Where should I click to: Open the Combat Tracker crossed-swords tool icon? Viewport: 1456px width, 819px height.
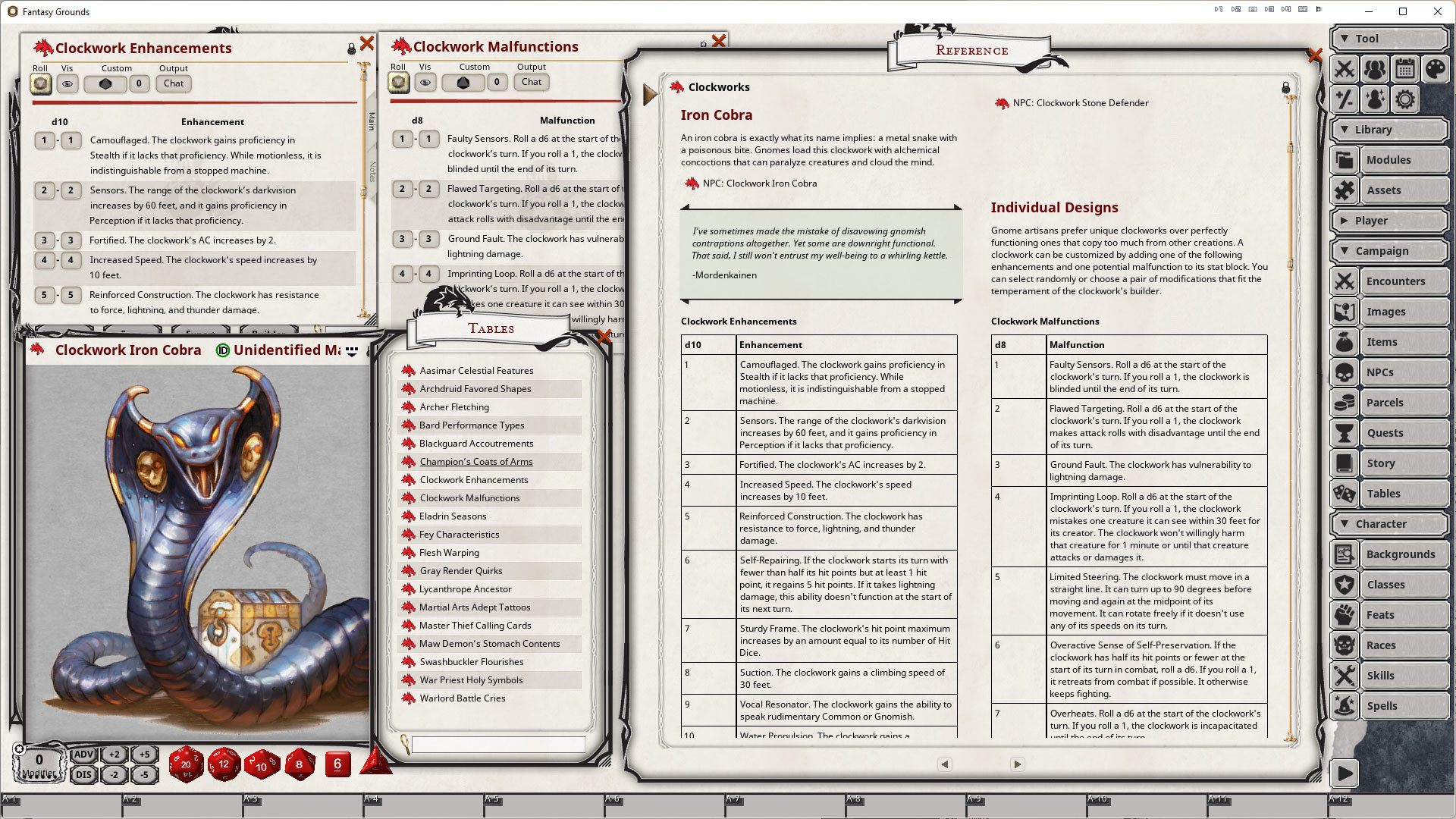tap(1344, 69)
